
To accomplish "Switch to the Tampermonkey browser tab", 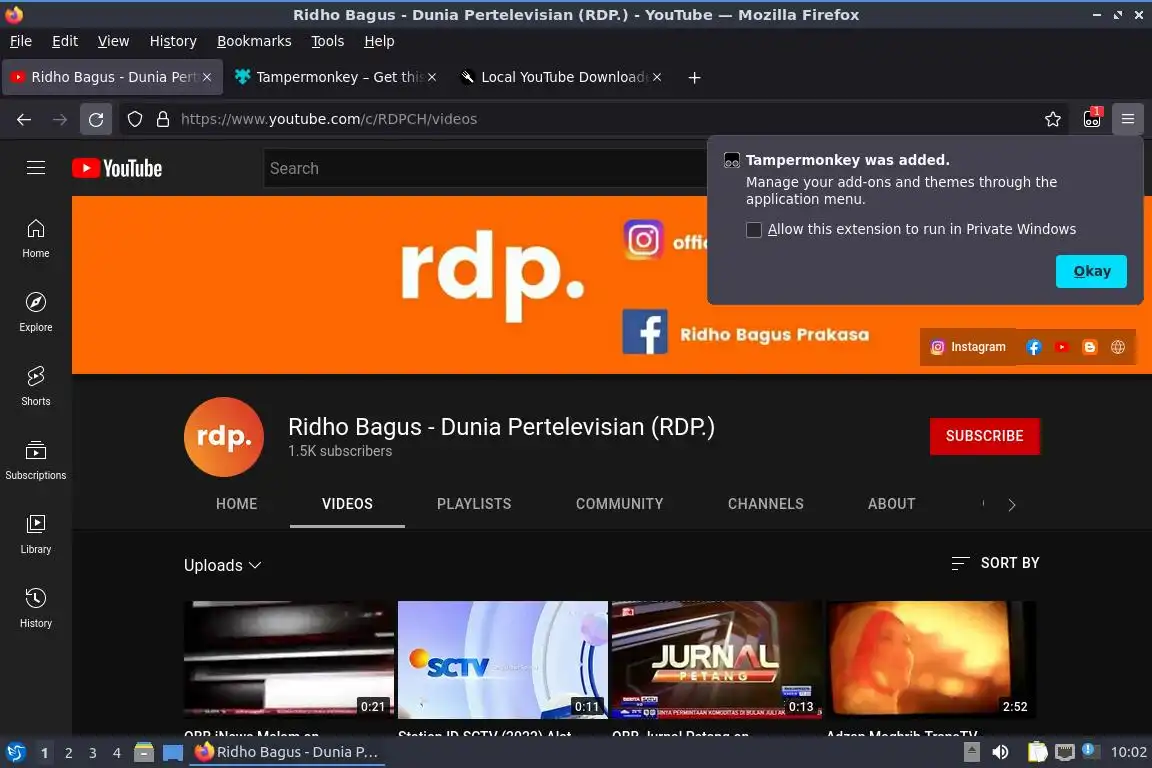I will coord(334,77).
